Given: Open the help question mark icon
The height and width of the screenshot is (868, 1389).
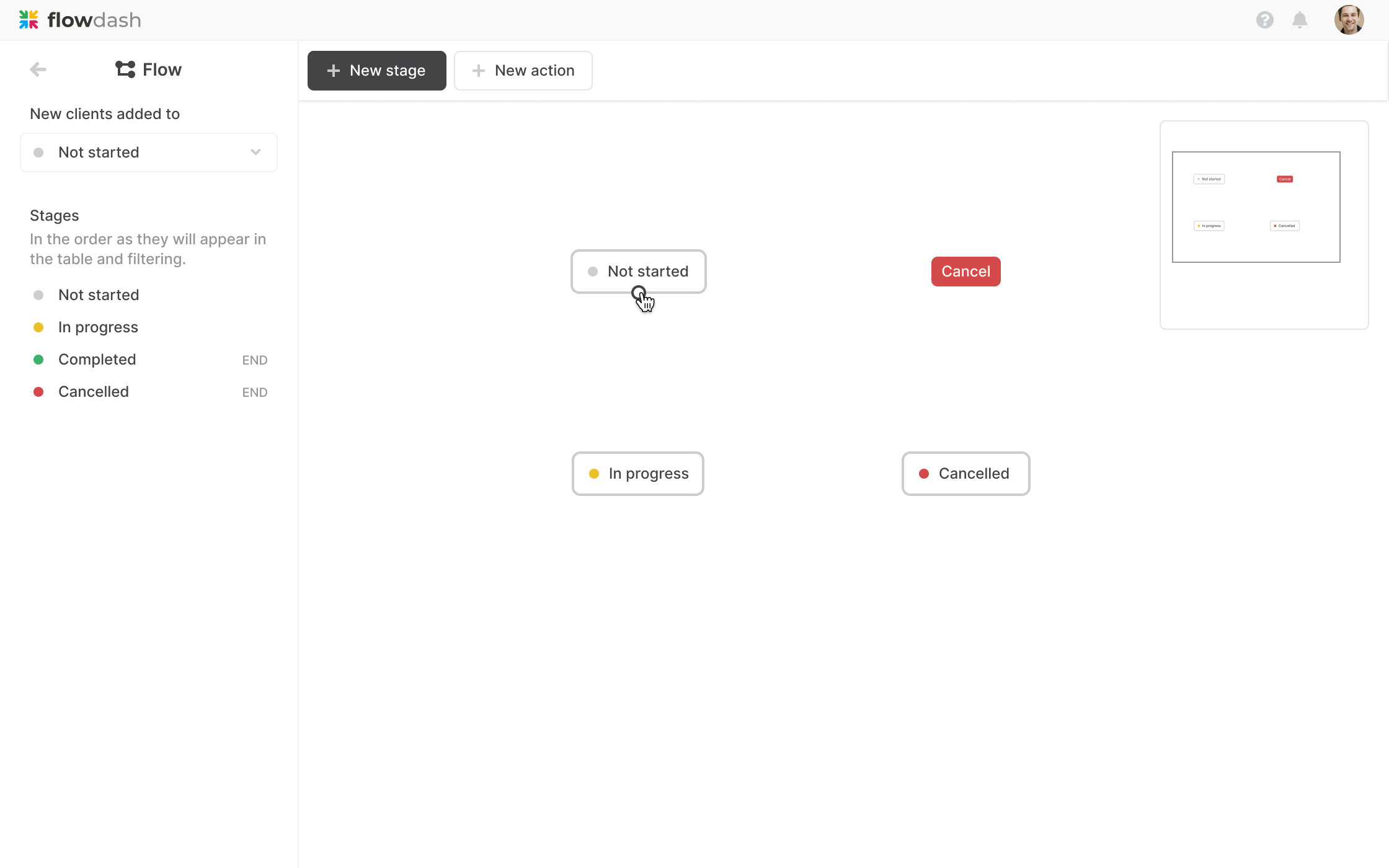Looking at the screenshot, I should coord(1264,20).
